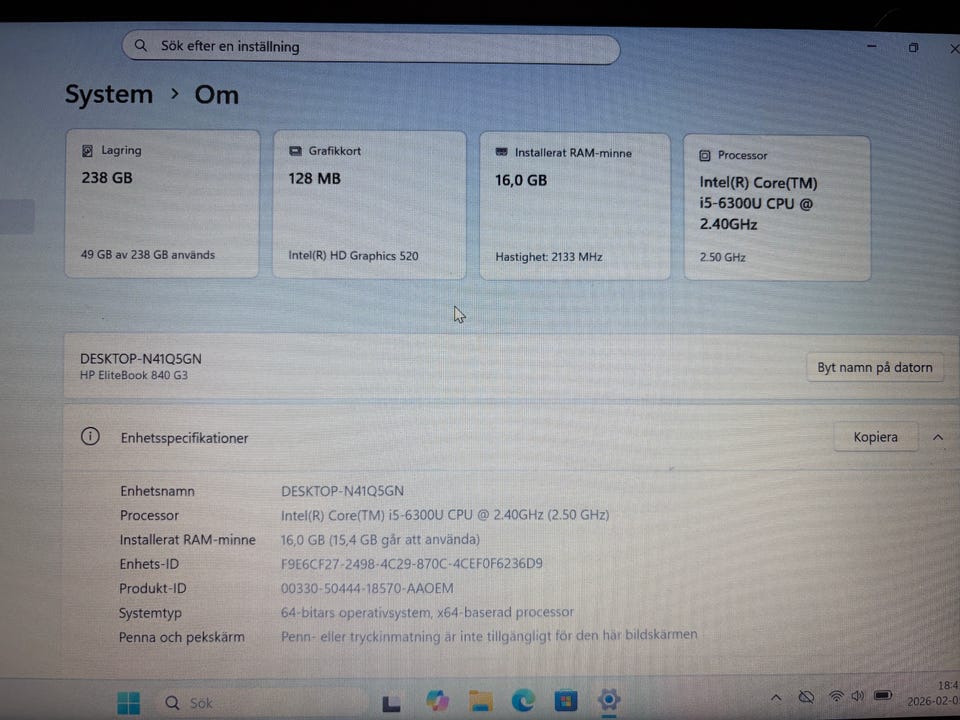
Task: Restore down the Settings window
Action: coord(913,47)
